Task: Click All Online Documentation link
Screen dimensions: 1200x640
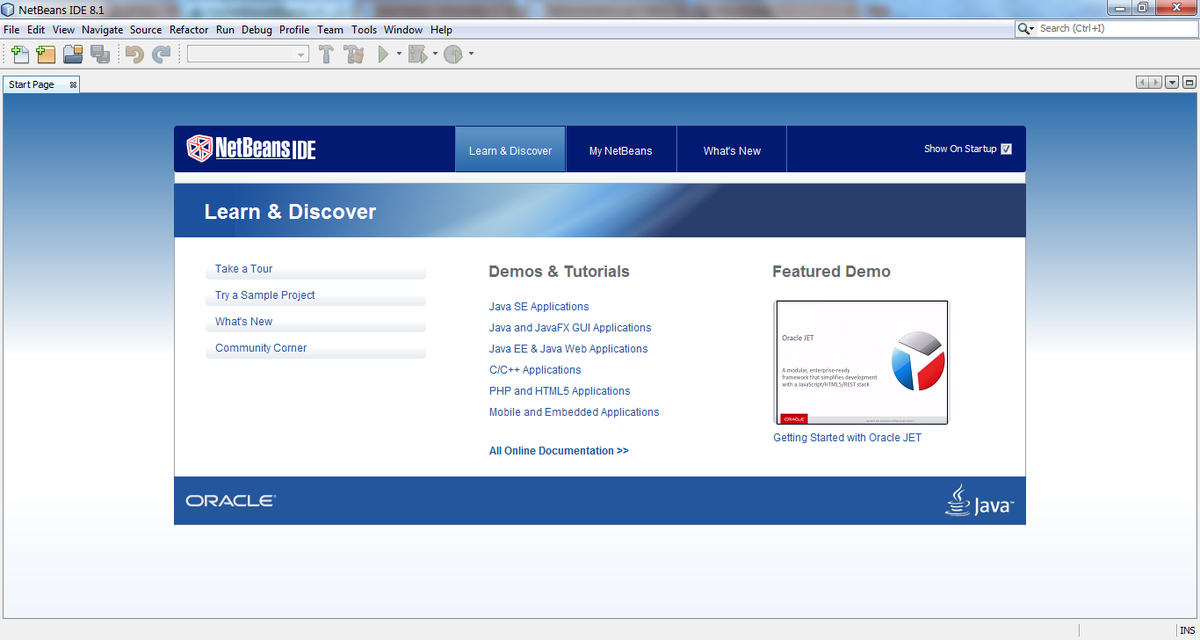Action: click(x=559, y=451)
